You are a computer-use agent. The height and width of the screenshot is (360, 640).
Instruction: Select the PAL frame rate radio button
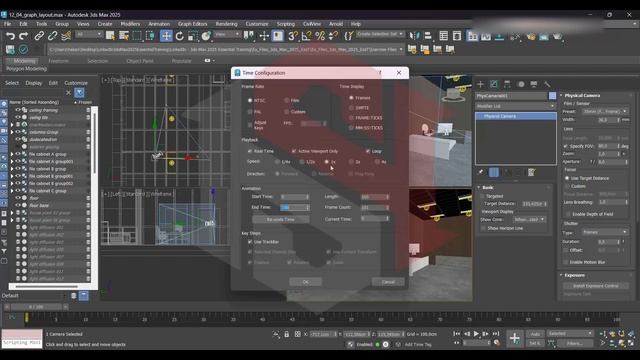pos(250,111)
